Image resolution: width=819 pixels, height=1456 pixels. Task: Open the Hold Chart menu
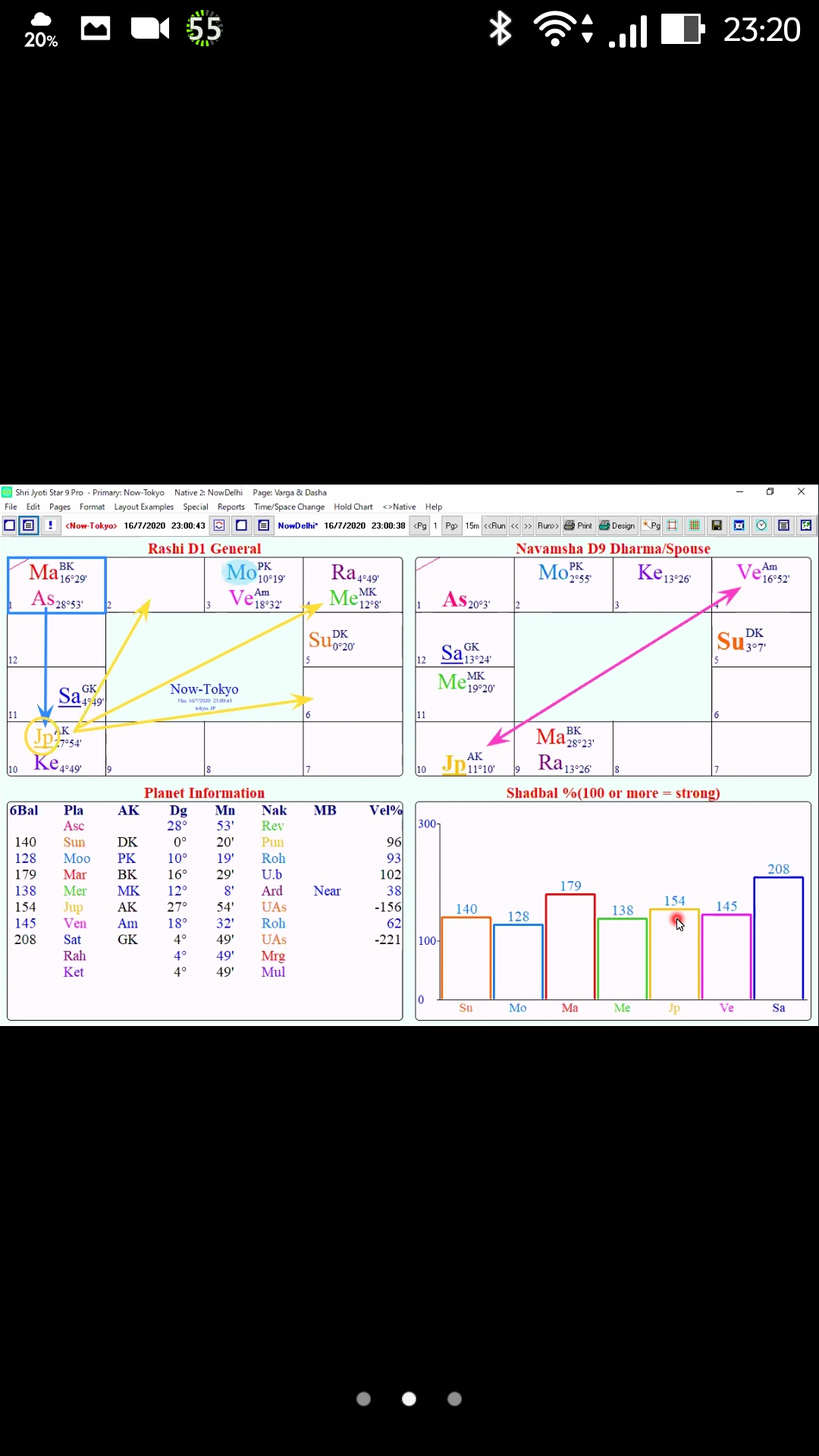coord(353,507)
